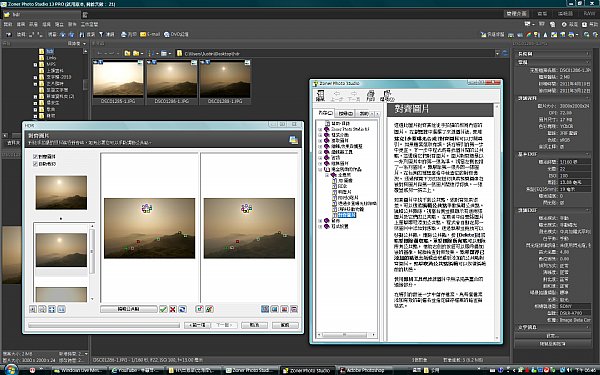Select the DSC01285-1.JPG thumbnail

coord(118,82)
